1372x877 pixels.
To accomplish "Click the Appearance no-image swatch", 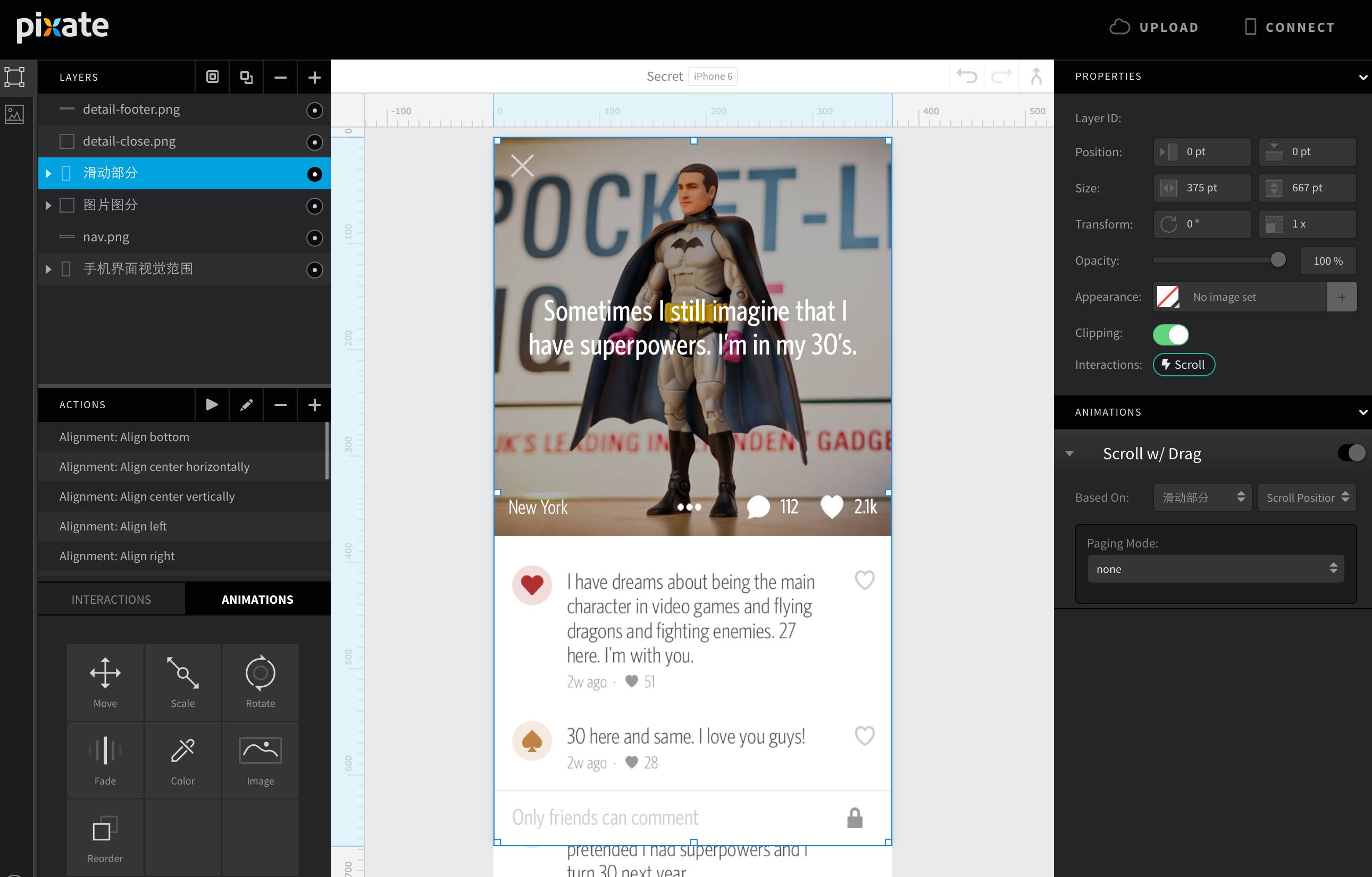I will [x=1167, y=297].
